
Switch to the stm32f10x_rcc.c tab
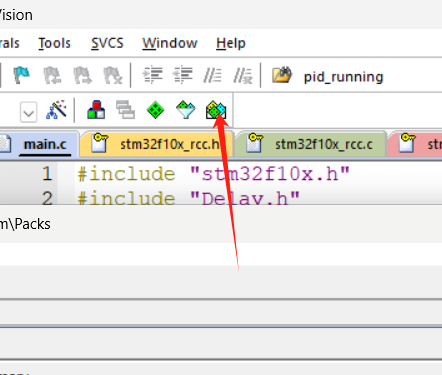tap(311, 144)
